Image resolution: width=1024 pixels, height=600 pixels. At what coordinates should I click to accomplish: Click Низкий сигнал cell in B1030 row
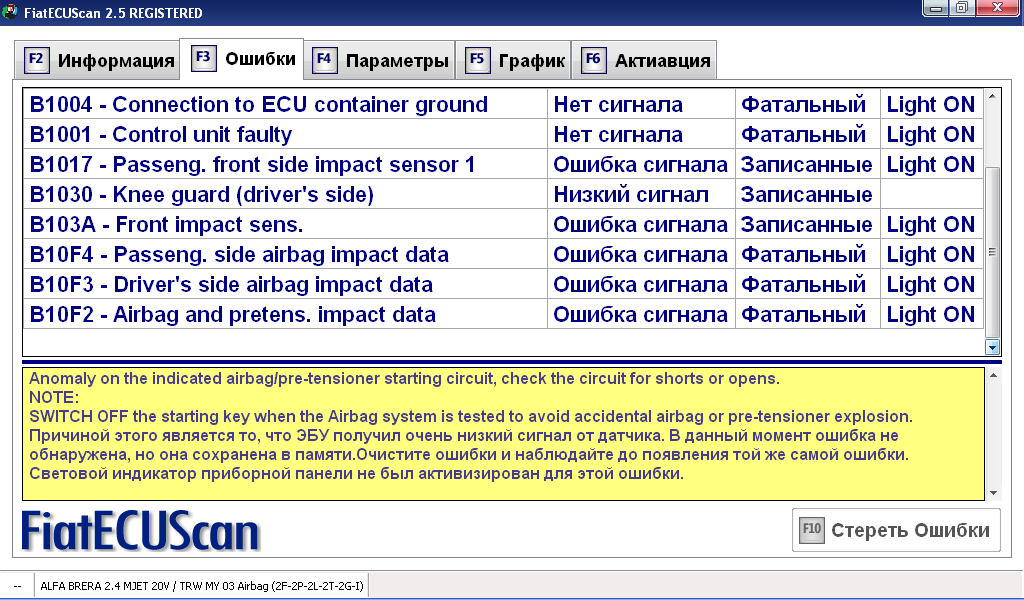coord(641,195)
